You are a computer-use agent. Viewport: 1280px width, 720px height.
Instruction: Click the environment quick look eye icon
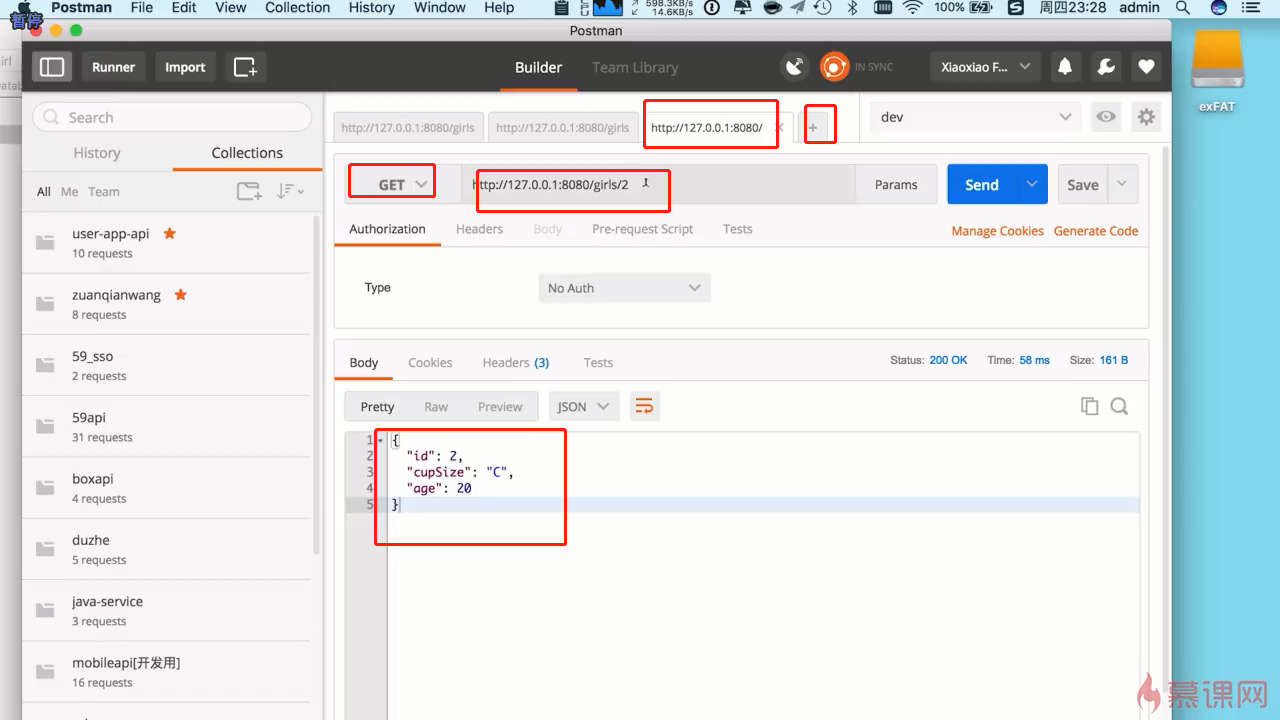click(x=1106, y=117)
